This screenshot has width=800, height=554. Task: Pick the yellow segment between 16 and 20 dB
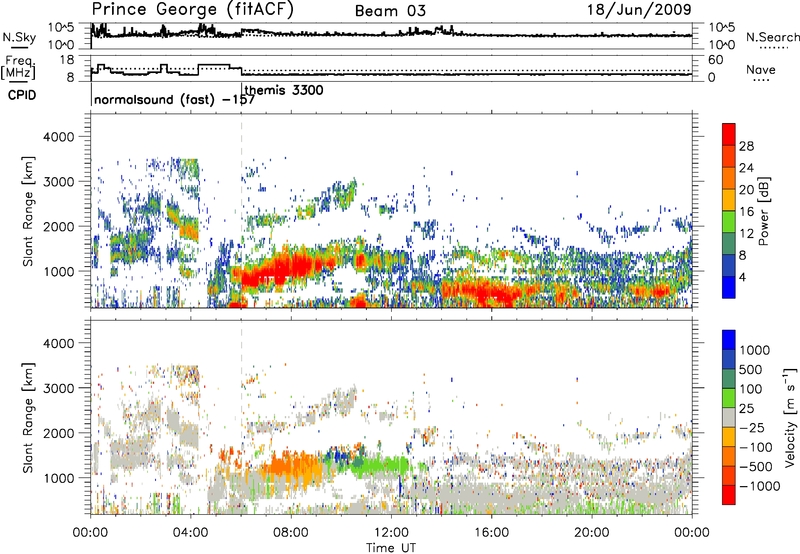click(x=729, y=200)
